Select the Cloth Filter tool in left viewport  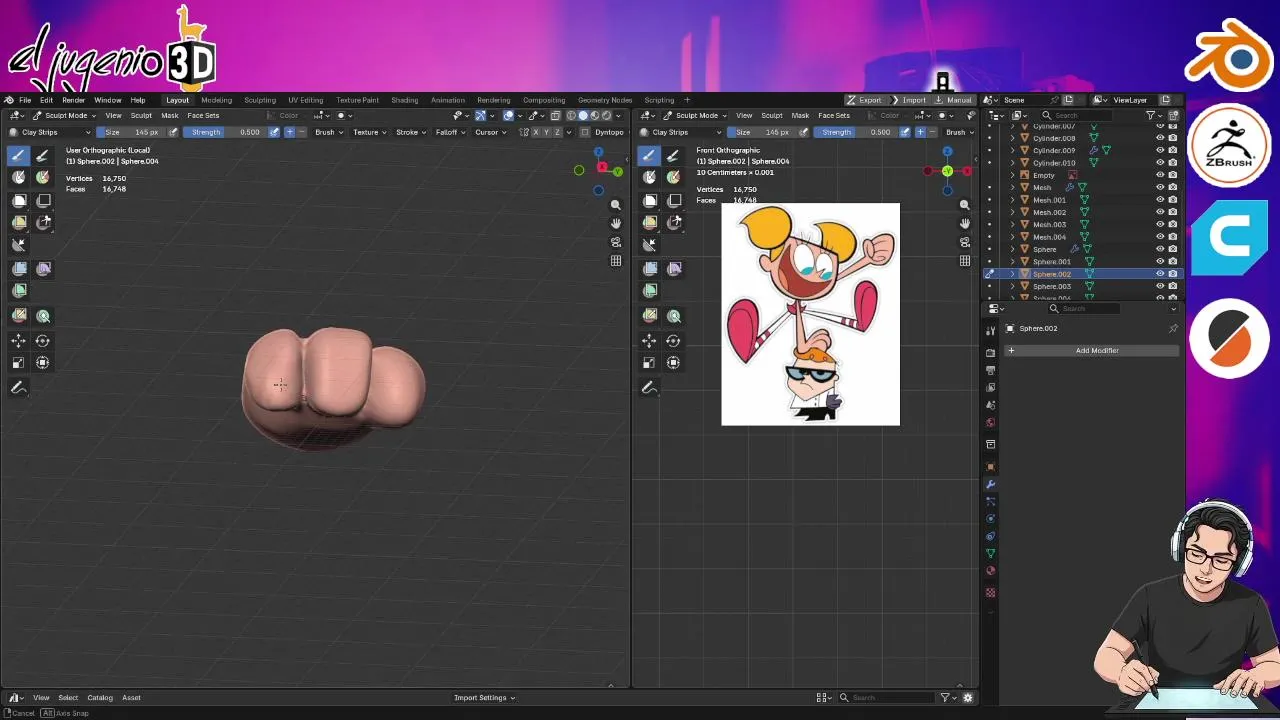pos(43,268)
